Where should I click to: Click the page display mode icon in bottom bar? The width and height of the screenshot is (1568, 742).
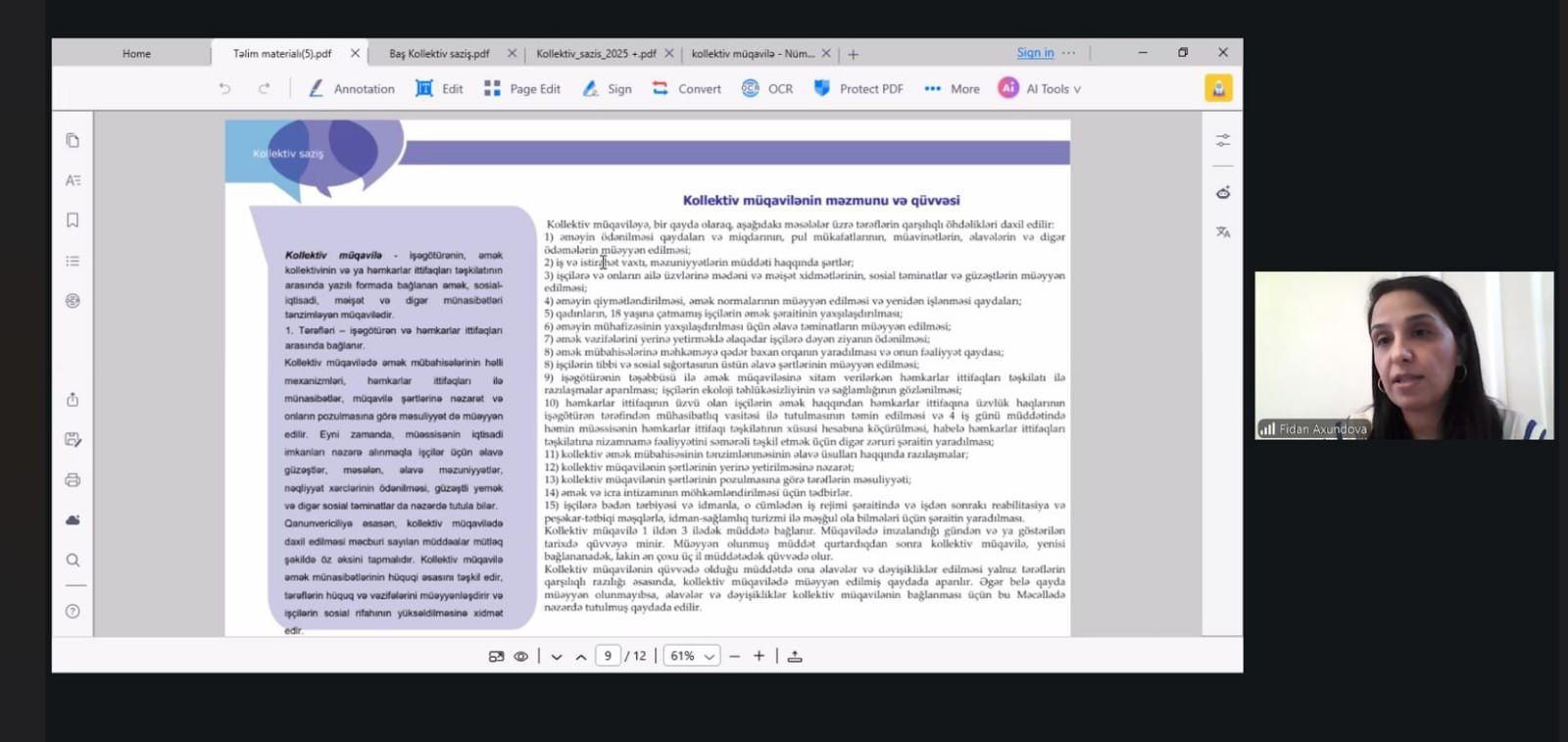(496, 657)
